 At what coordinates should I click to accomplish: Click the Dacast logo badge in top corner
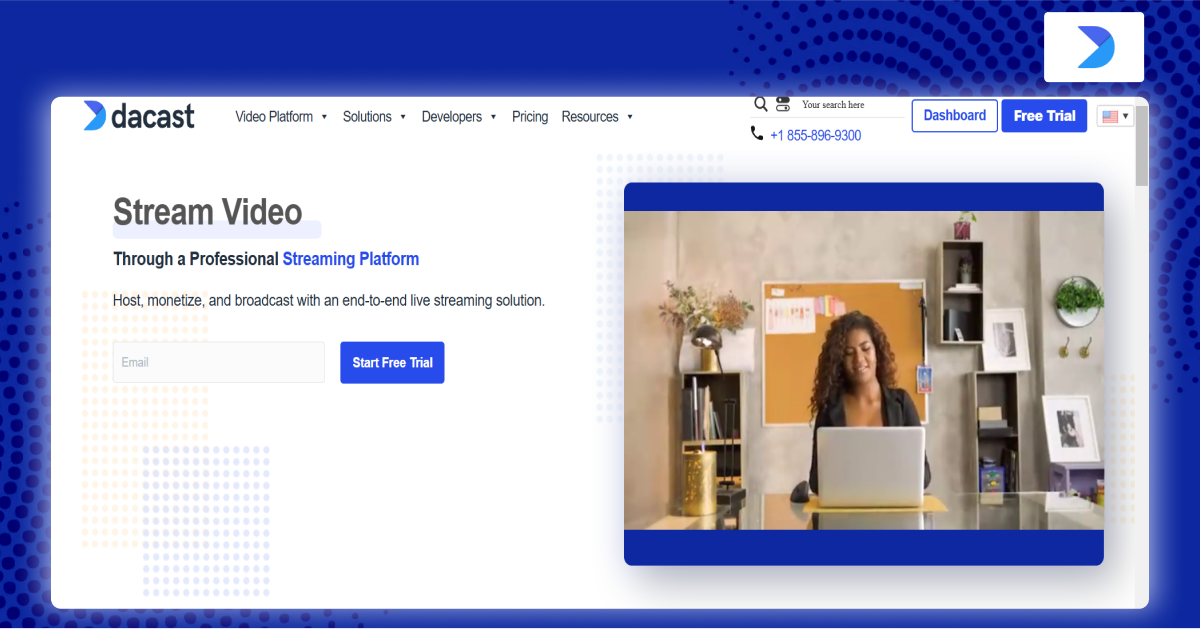1094,47
